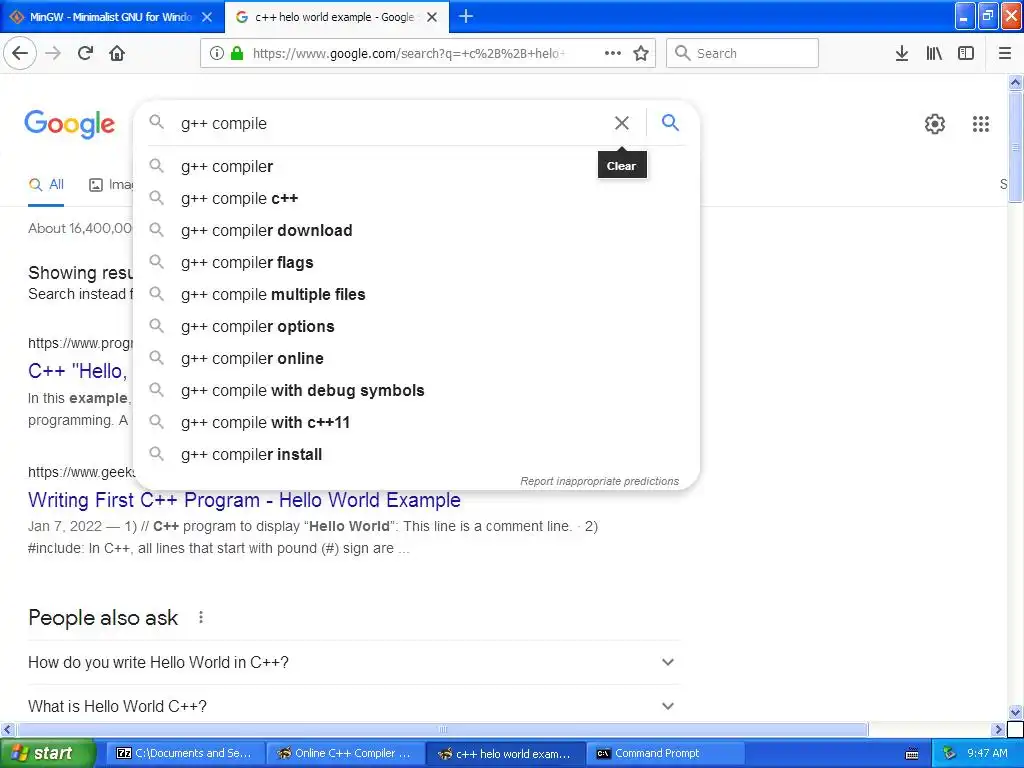Choose suggestion g++ compile with c++11
The width and height of the screenshot is (1024, 768).
pos(416,423)
